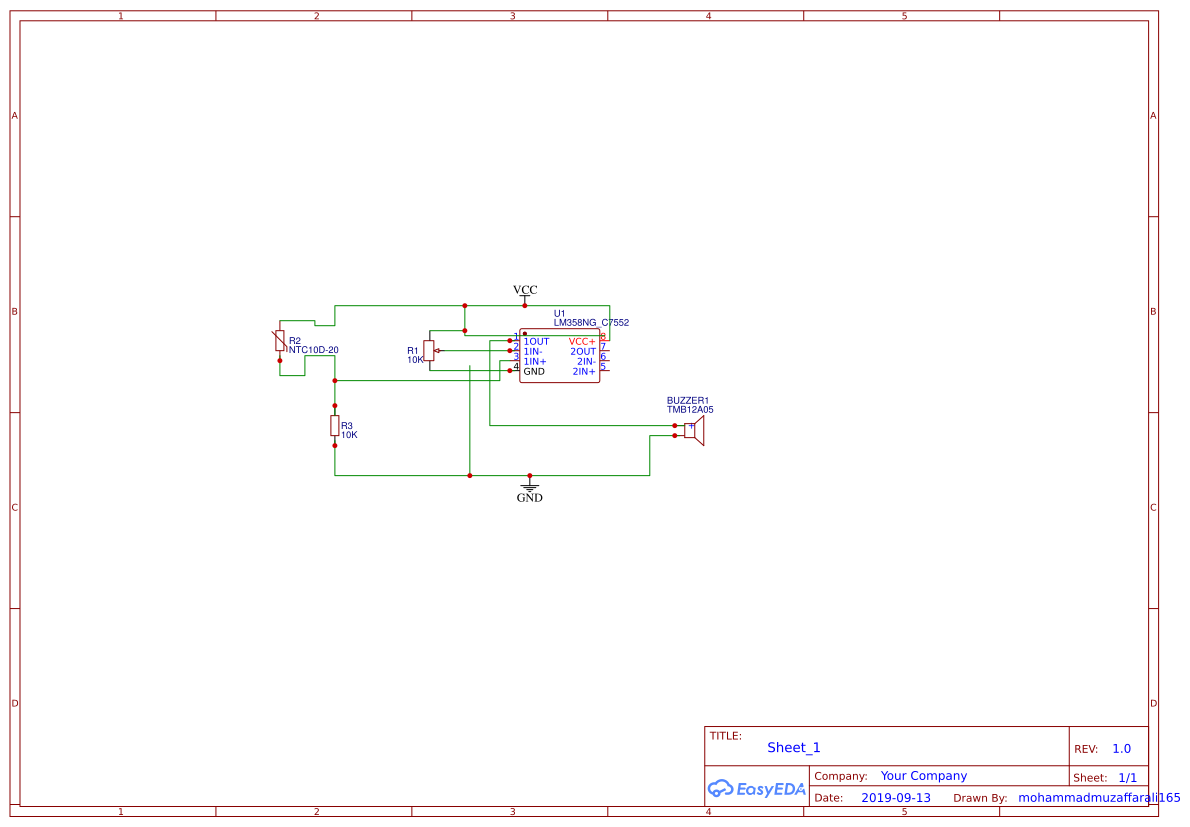Click the LM358NG_C7552 part number label
Viewport: 1190px width, 827px height.
click(x=591, y=322)
